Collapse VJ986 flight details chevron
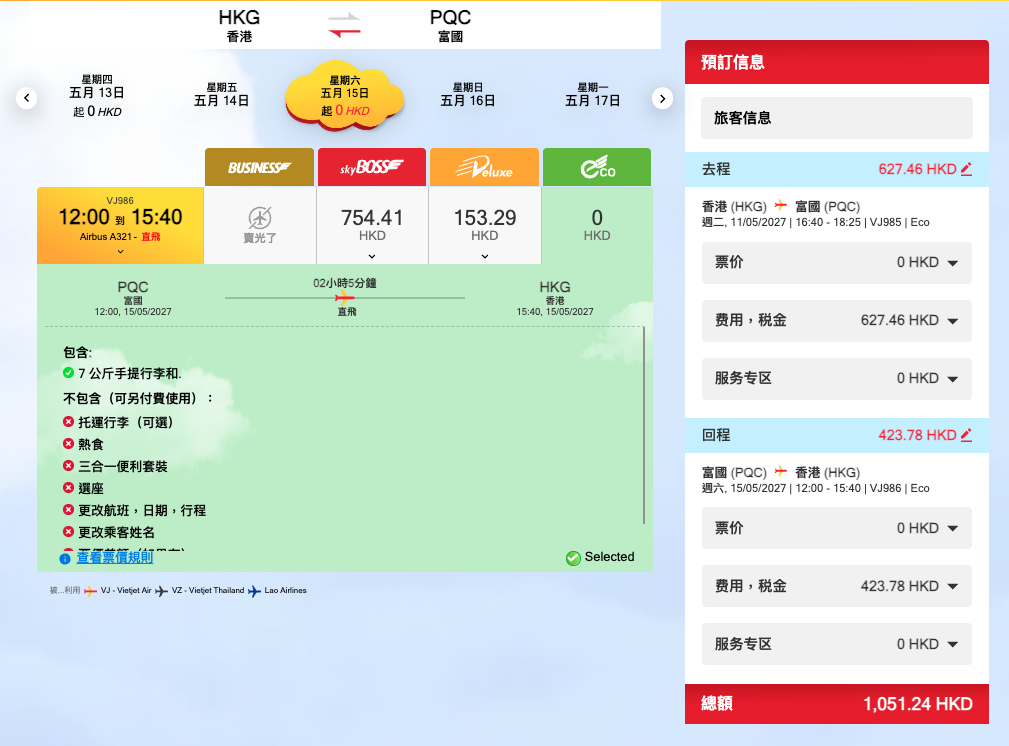 (120, 252)
